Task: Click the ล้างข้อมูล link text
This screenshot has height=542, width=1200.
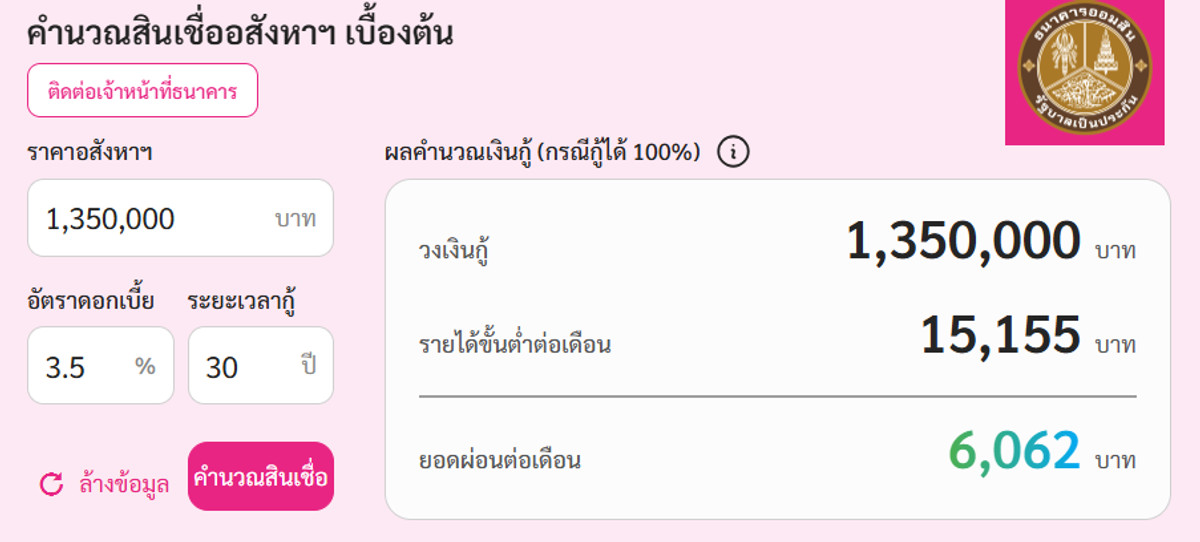Action: tap(124, 485)
